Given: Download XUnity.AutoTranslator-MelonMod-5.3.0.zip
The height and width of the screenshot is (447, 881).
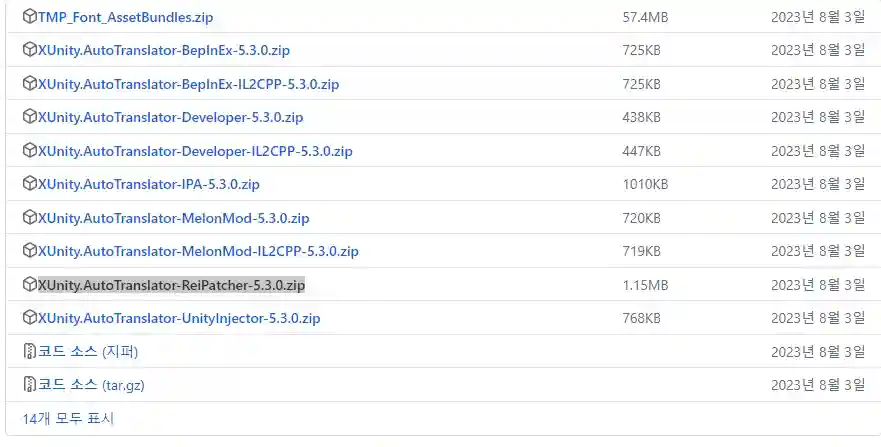Looking at the screenshot, I should [173, 218].
